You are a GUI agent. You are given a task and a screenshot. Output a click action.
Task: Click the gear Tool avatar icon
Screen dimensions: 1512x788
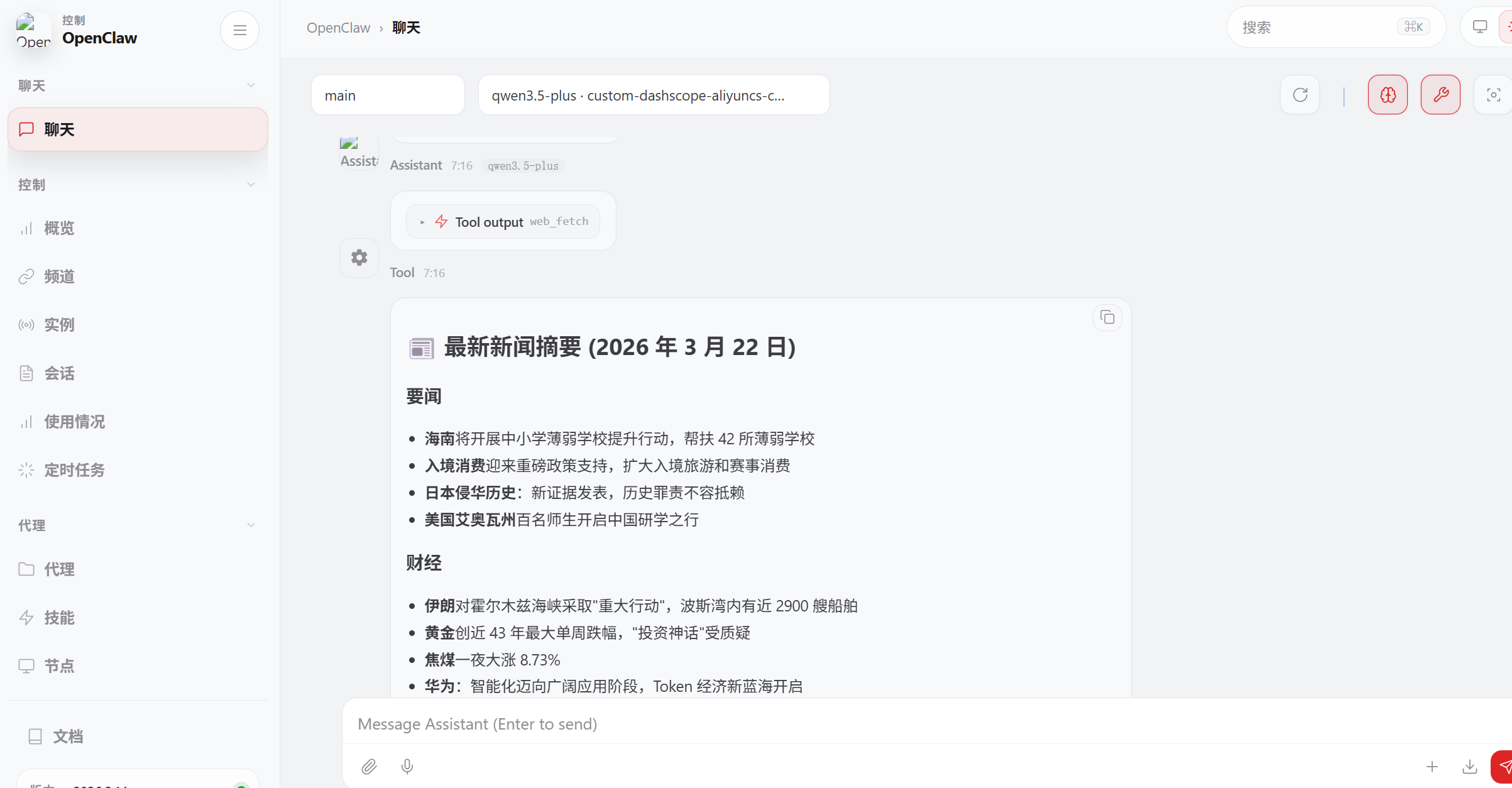[x=359, y=258]
